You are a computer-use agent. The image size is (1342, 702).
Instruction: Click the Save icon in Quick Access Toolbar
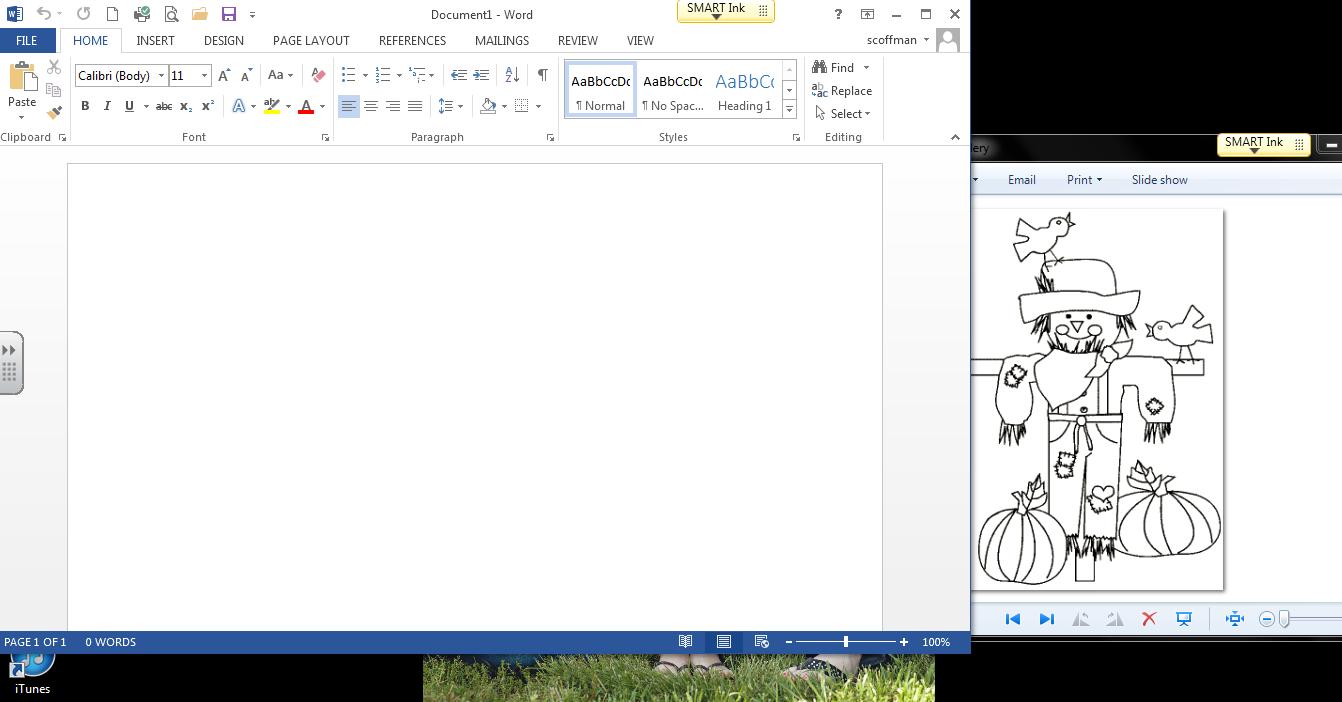(229, 15)
